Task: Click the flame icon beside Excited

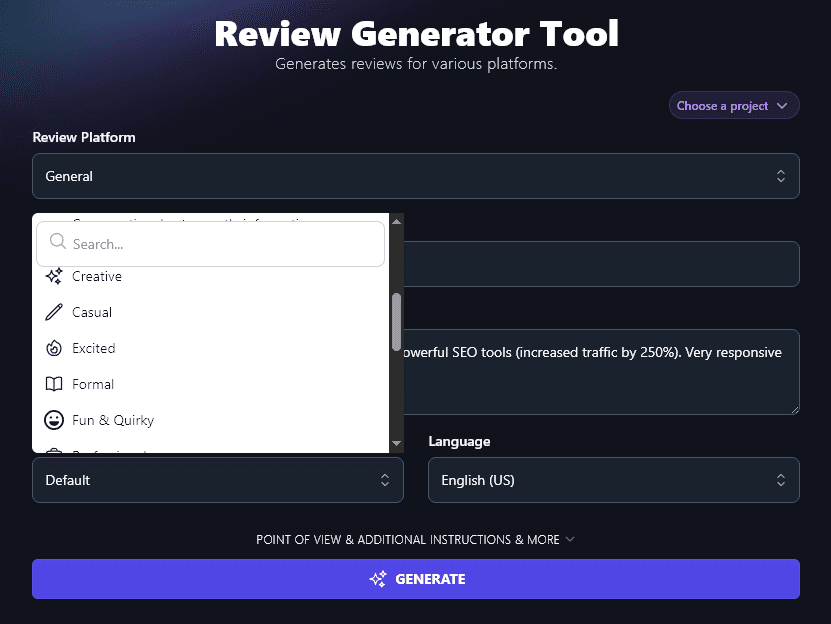Action: 54,348
